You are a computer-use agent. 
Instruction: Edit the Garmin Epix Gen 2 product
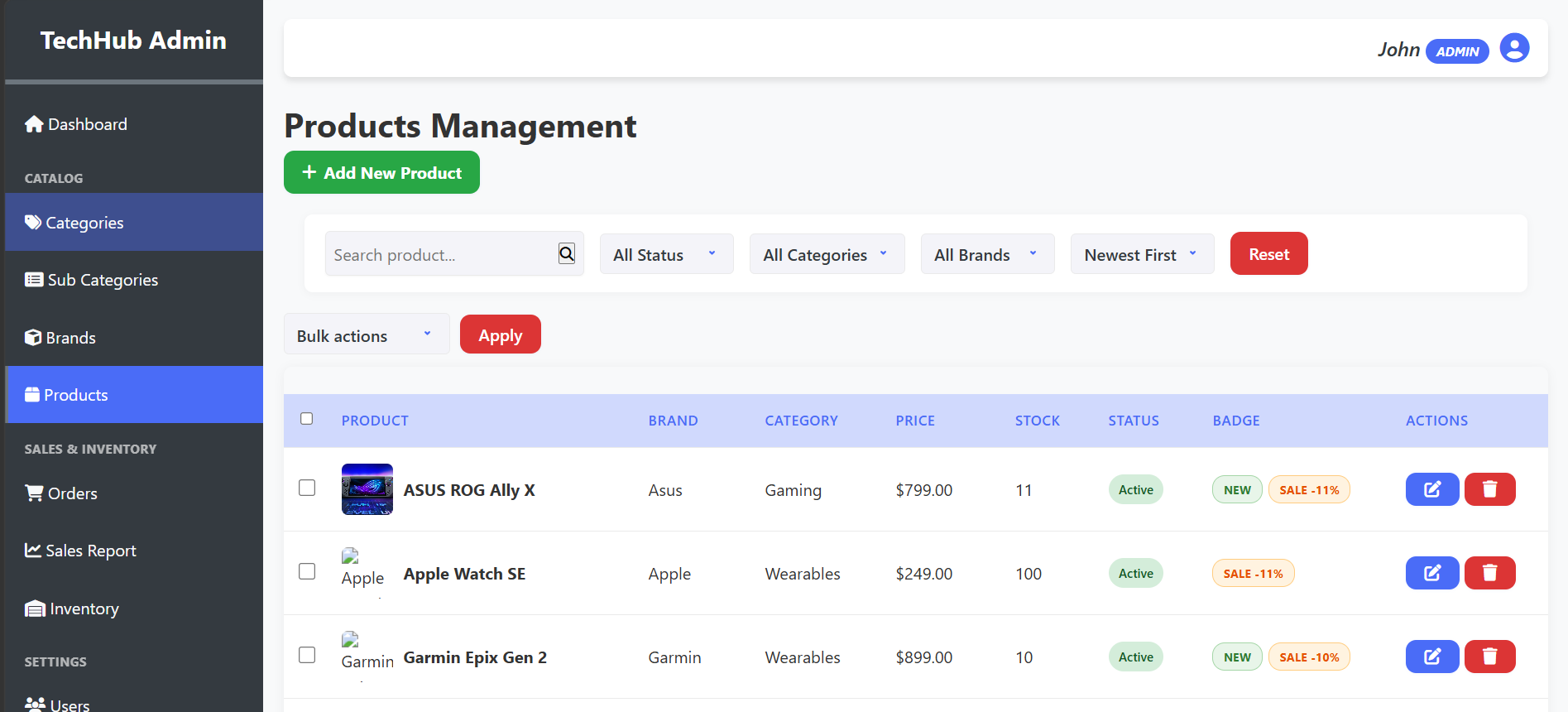click(1432, 657)
